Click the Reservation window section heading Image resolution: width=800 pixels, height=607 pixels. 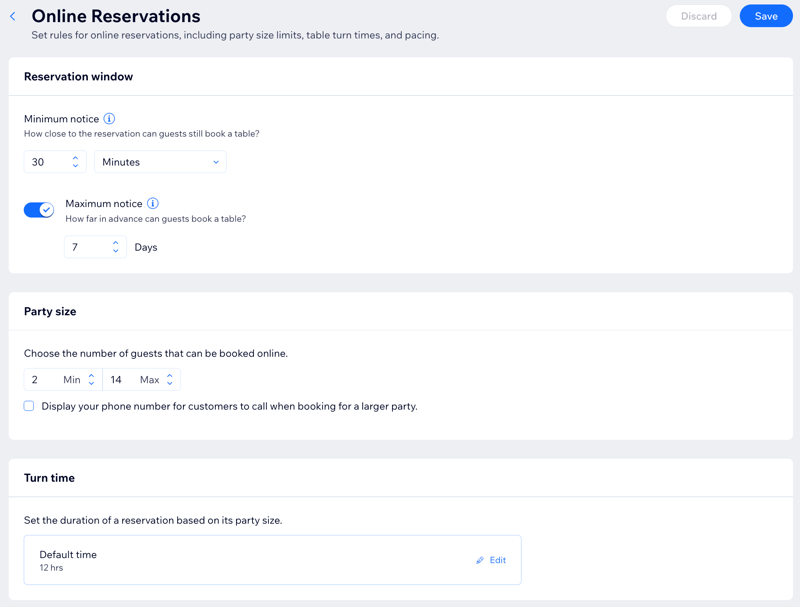[79, 77]
